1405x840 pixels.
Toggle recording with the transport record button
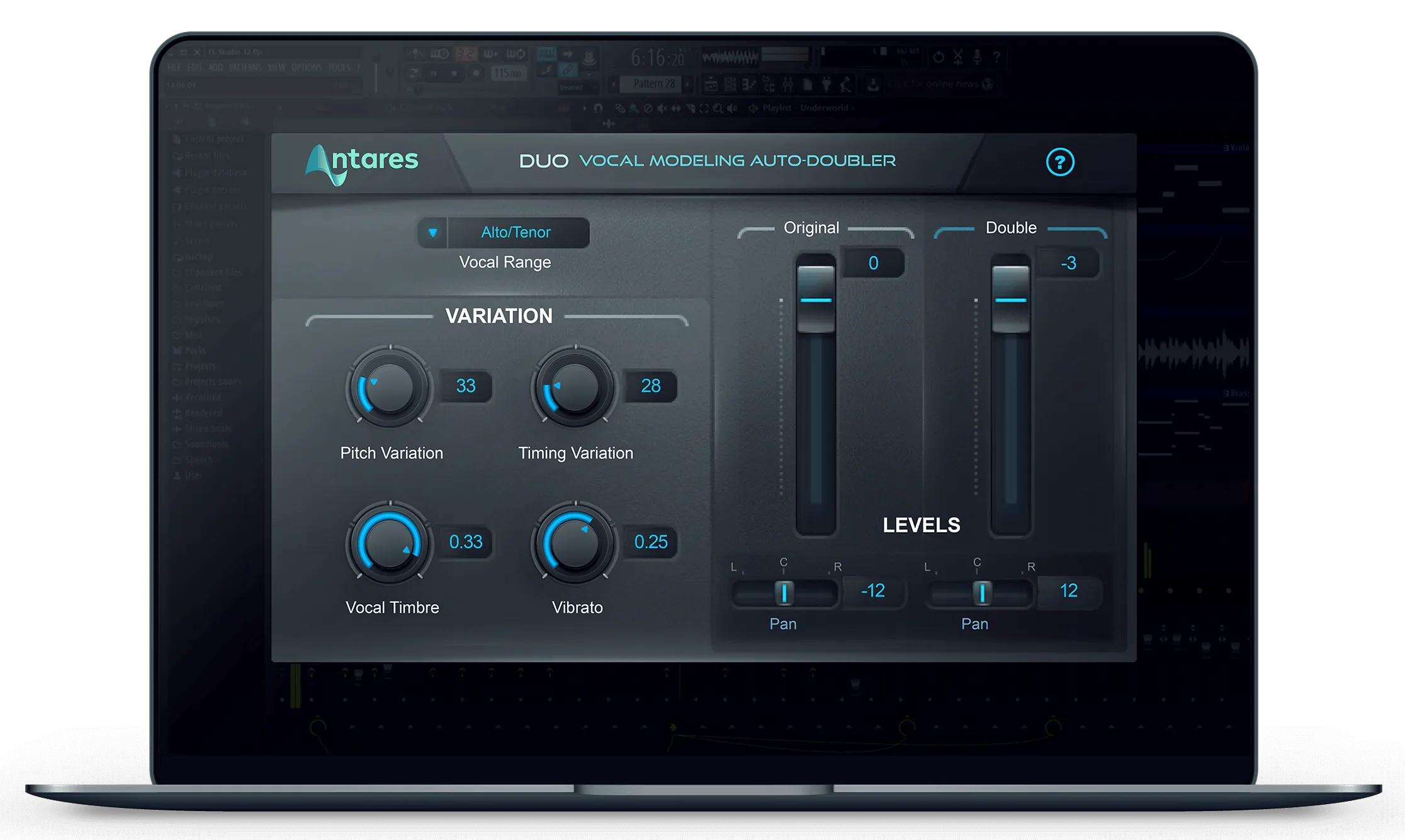click(476, 73)
